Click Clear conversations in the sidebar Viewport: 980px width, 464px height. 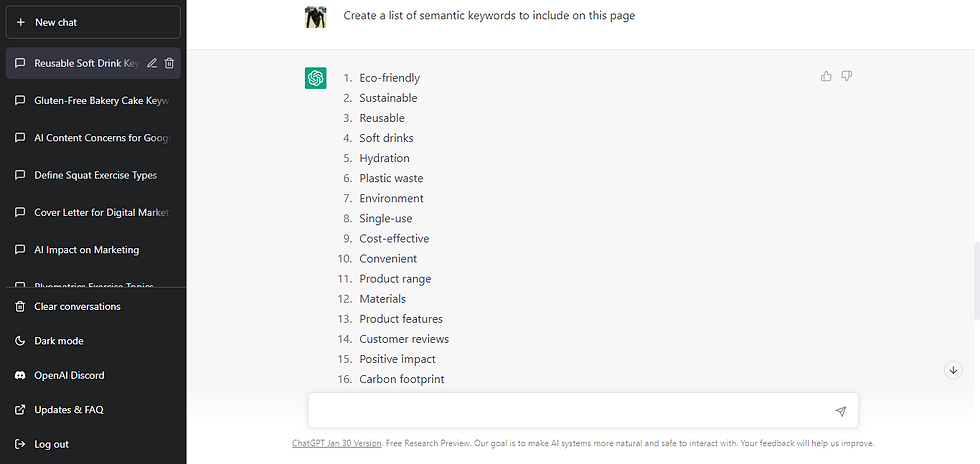click(77, 307)
